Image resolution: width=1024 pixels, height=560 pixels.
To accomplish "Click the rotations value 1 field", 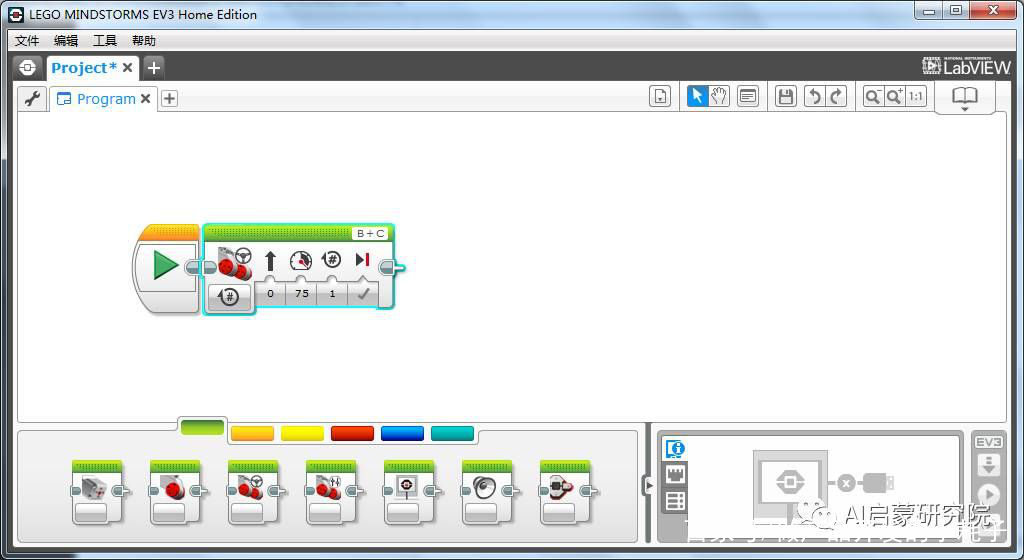I will tap(332, 294).
